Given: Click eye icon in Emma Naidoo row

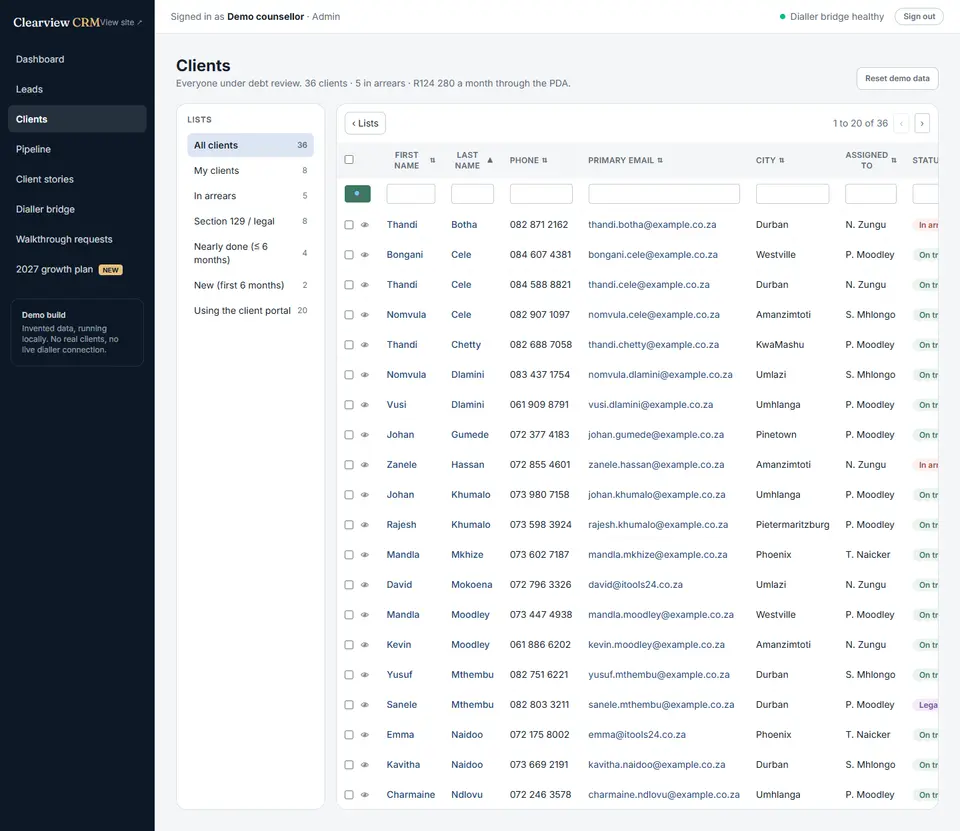Looking at the screenshot, I should pyautogui.click(x=365, y=735).
